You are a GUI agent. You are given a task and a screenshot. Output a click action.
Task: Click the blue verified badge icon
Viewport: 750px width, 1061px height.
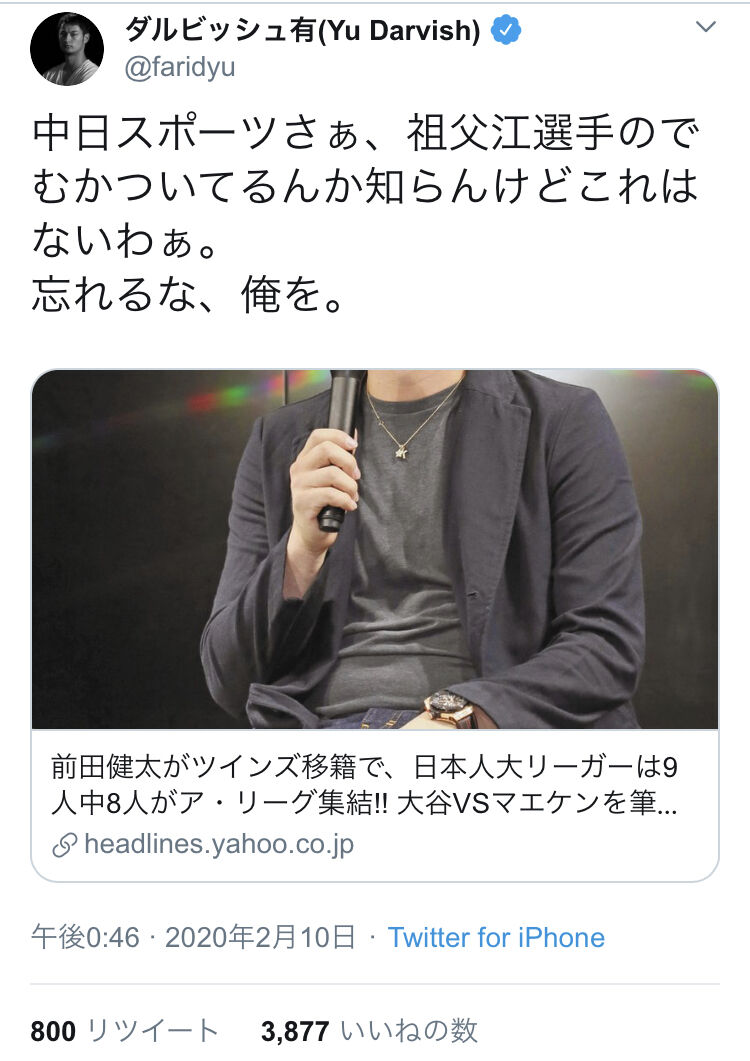pyautogui.click(x=505, y=30)
